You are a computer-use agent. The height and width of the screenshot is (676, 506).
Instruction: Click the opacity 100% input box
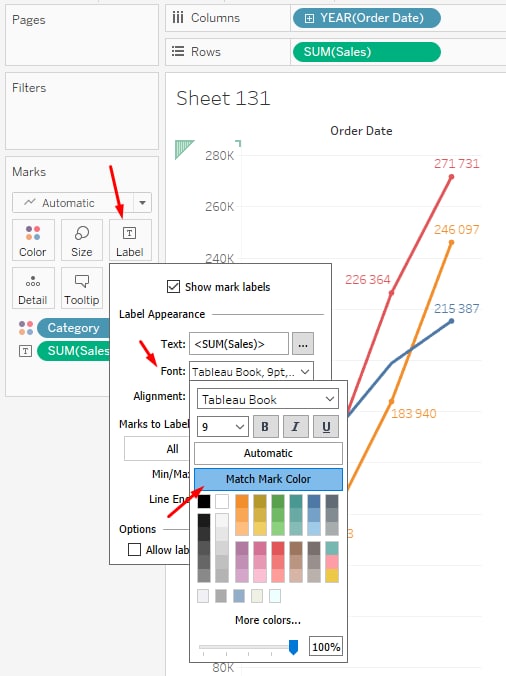click(326, 647)
